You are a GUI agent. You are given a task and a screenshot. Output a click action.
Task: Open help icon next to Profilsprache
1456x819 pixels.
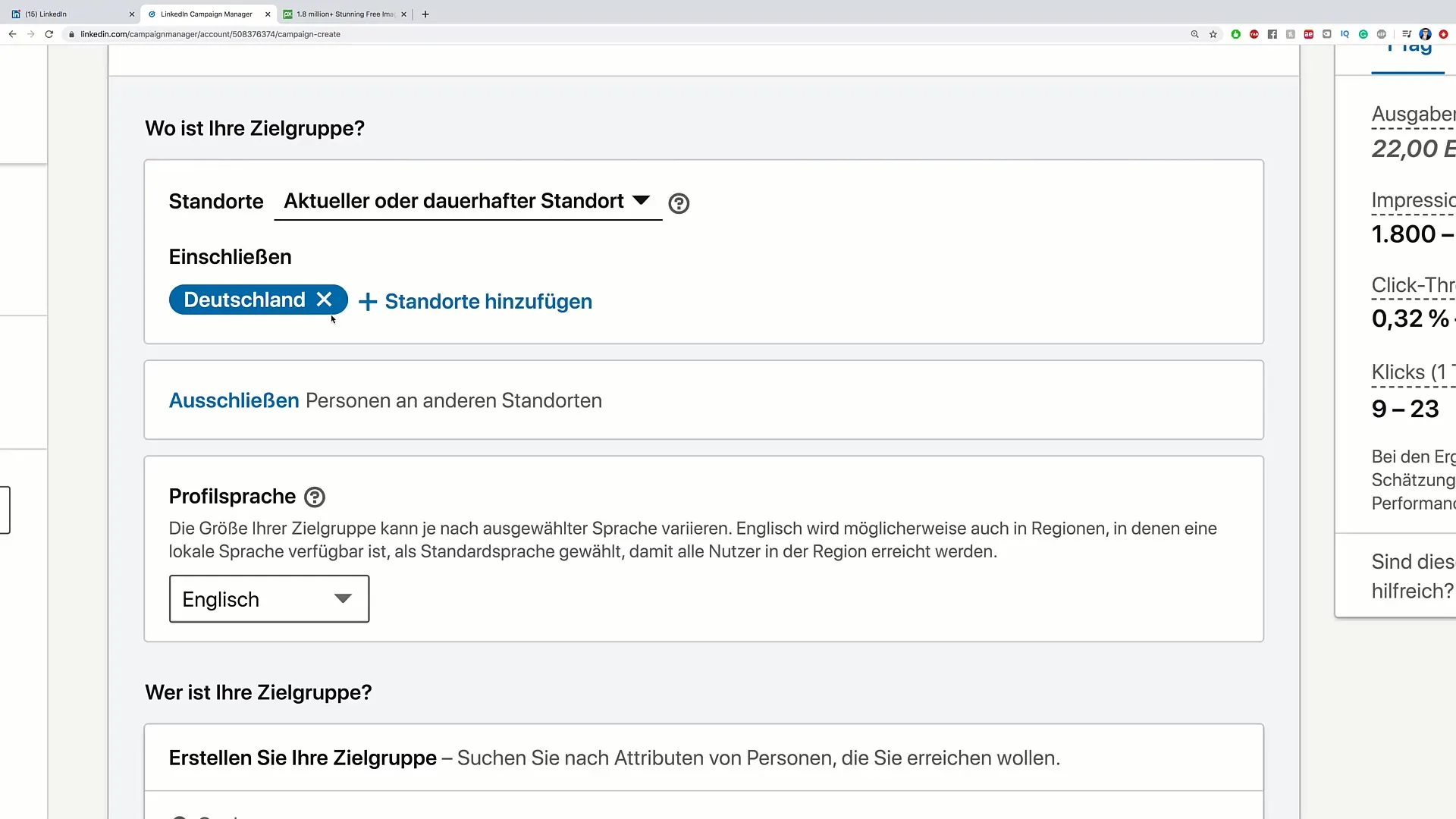click(315, 497)
